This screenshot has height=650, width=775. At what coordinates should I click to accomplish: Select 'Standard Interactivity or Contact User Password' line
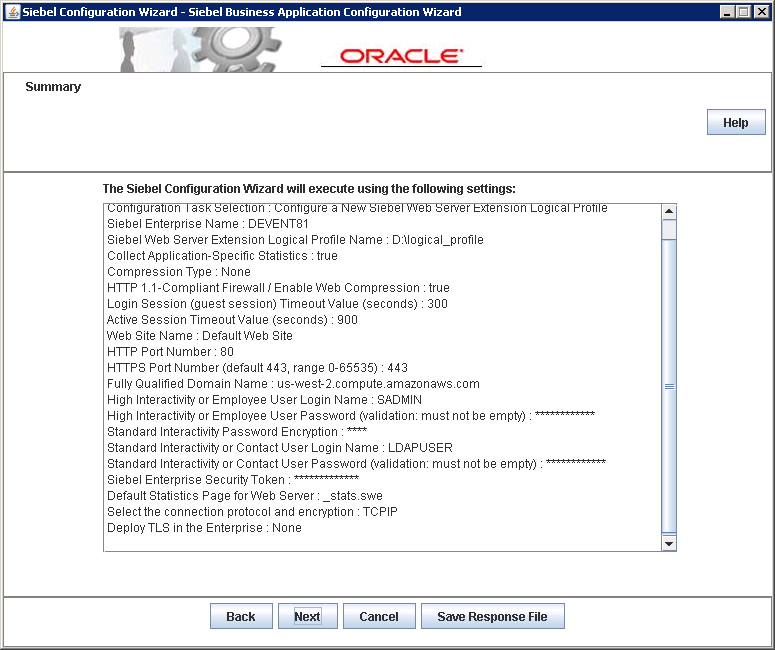356,464
